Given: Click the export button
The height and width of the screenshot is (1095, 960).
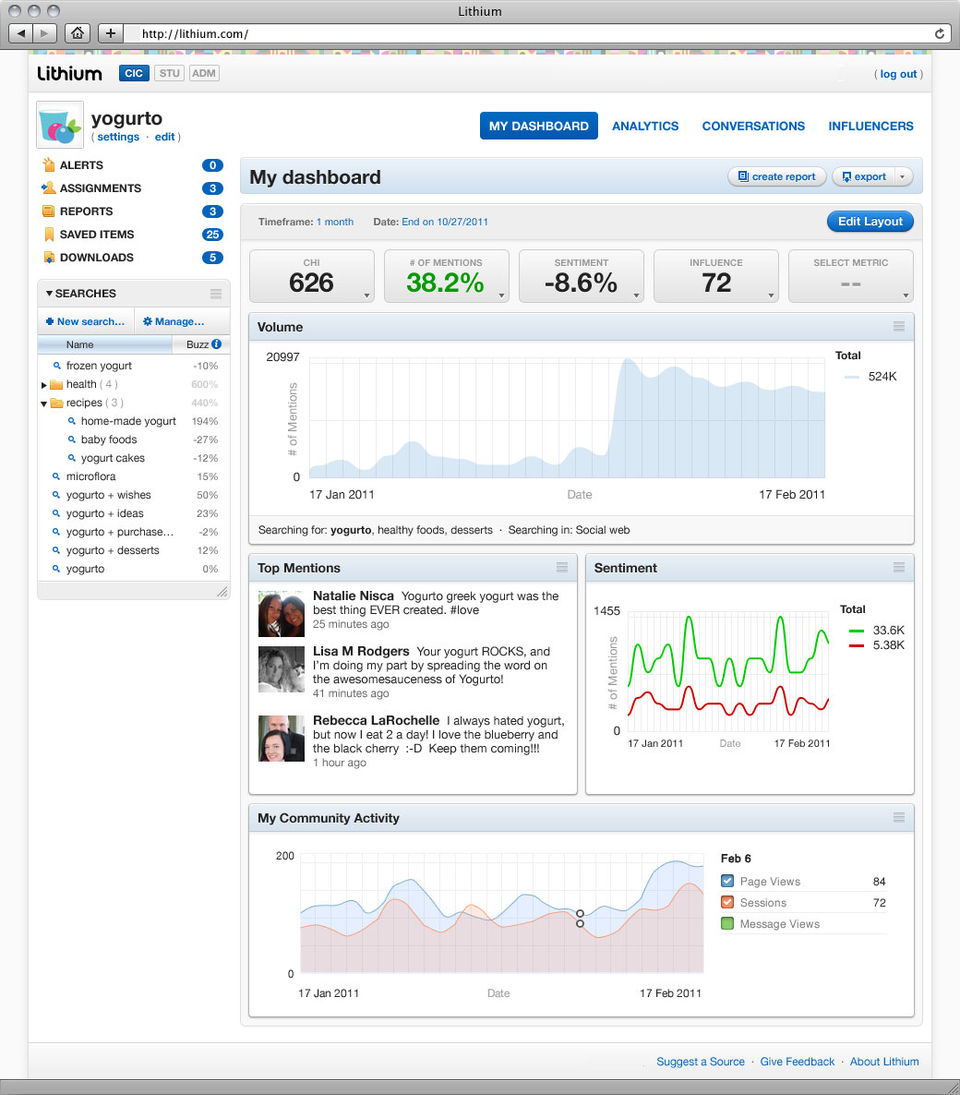Looking at the screenshot, I should tap(864, 177).
